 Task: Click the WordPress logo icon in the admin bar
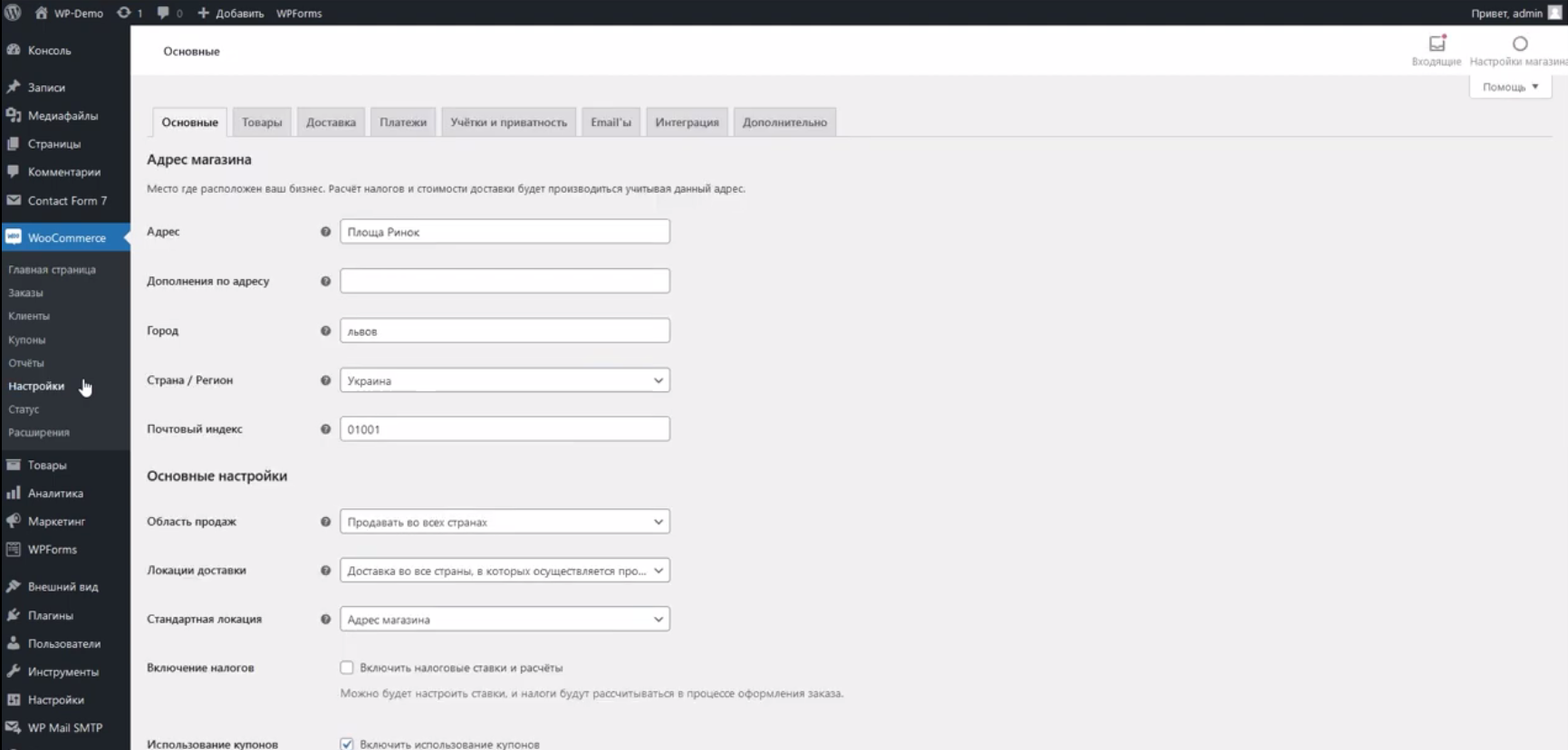(x=13, y=13)
